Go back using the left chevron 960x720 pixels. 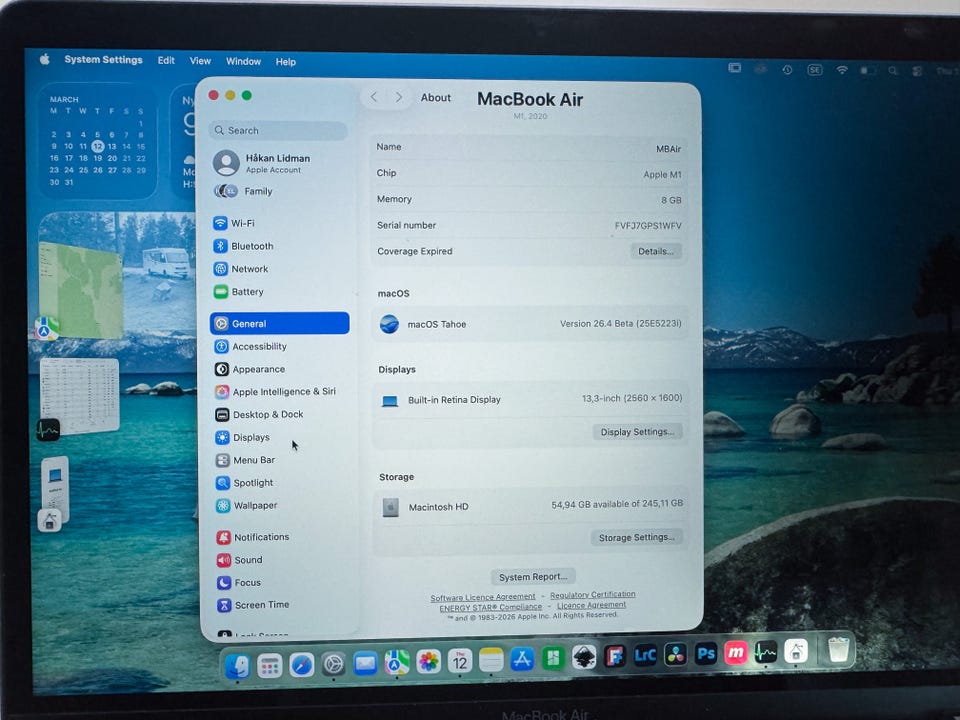pos(374,97)
